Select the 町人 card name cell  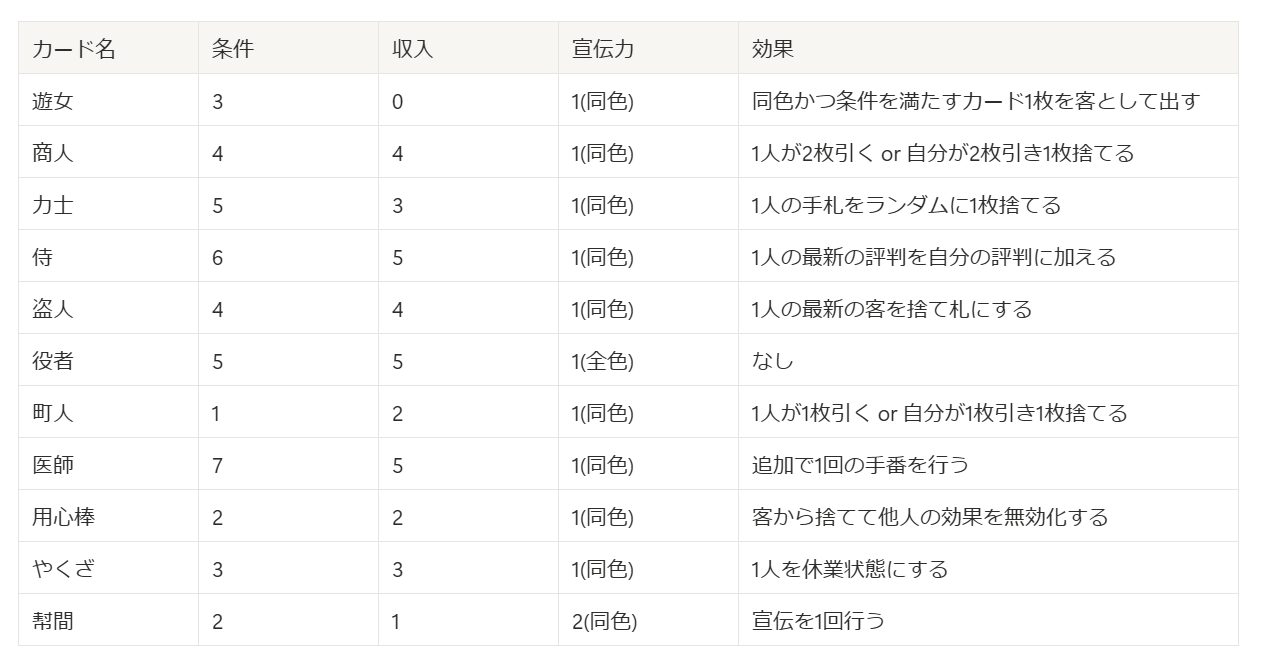[53, 413]
